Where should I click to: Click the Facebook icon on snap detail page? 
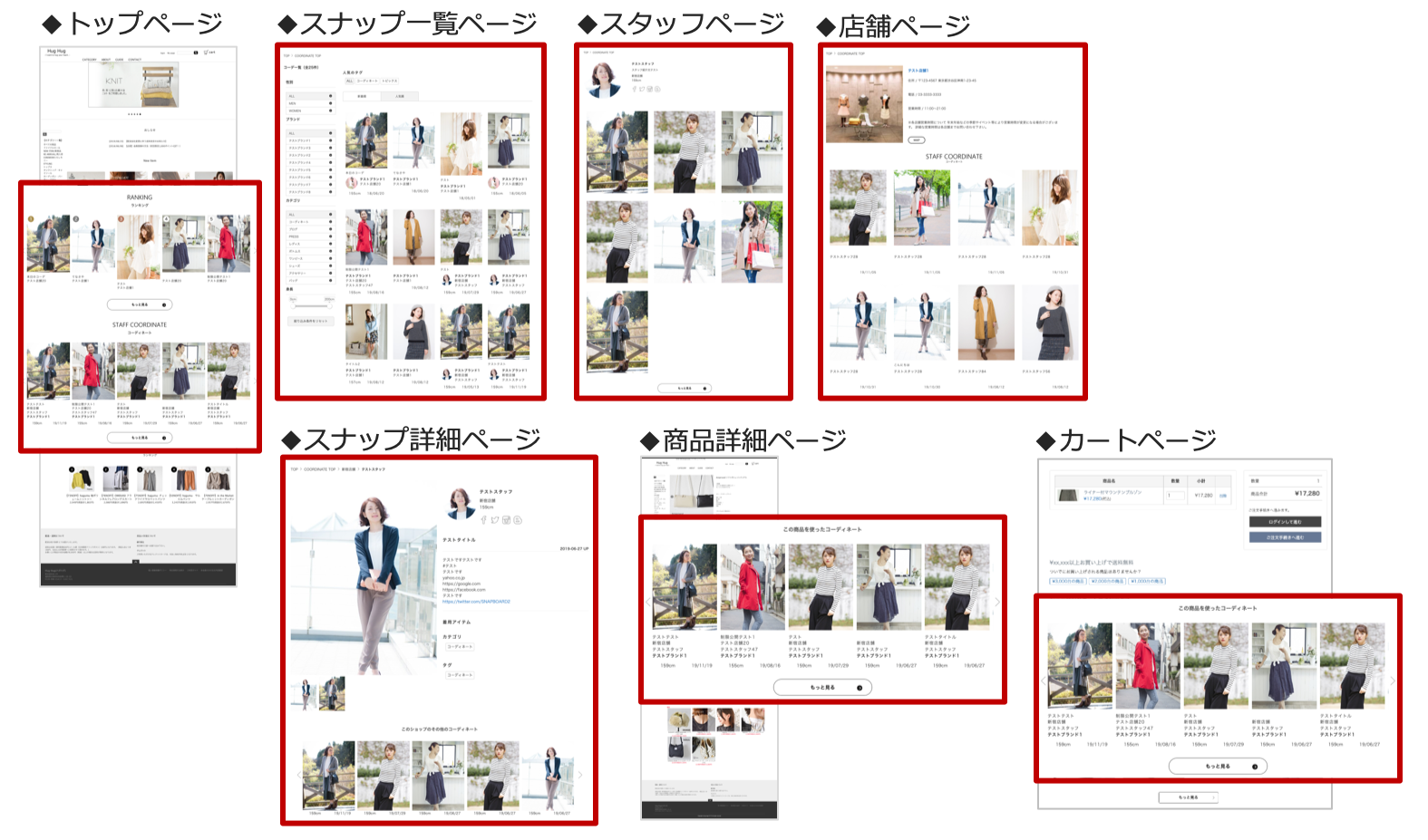pos(483,520)
